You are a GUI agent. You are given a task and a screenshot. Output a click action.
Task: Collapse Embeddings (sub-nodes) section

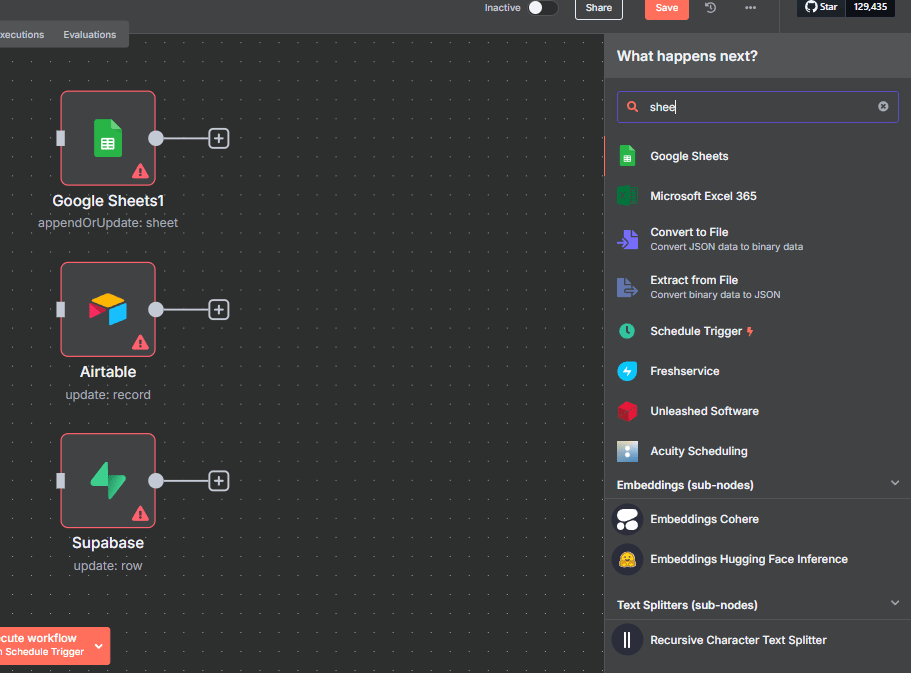click(895, 483)
